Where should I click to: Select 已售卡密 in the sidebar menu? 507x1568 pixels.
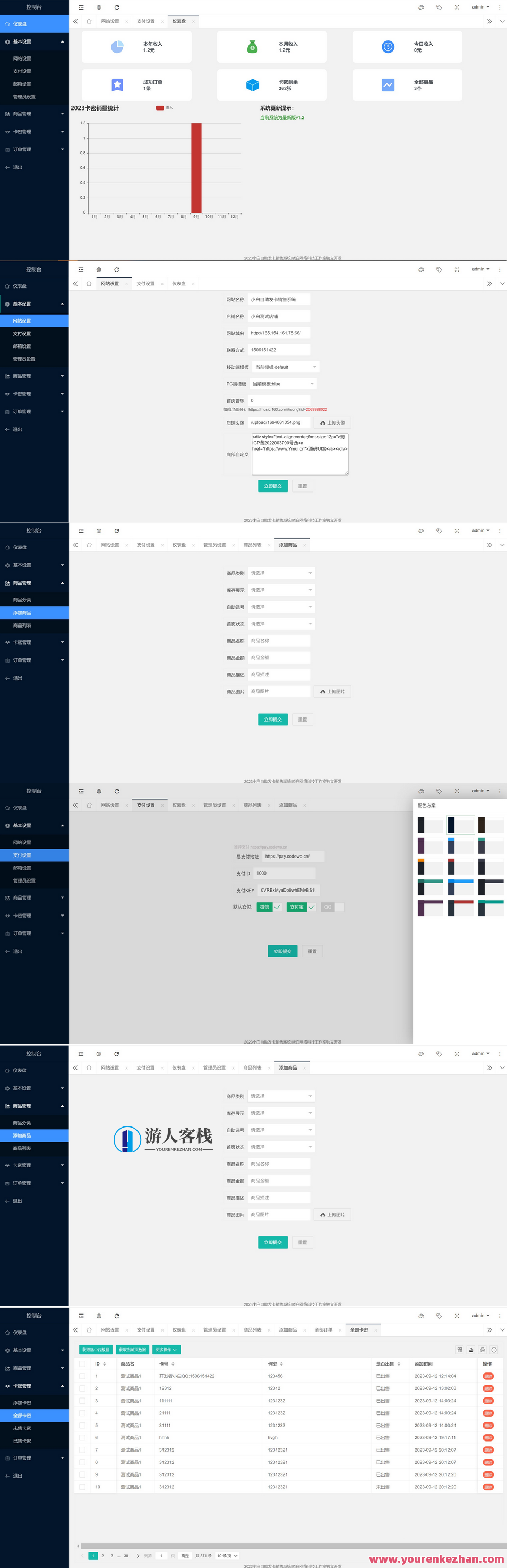click(x=22, y=1441)
